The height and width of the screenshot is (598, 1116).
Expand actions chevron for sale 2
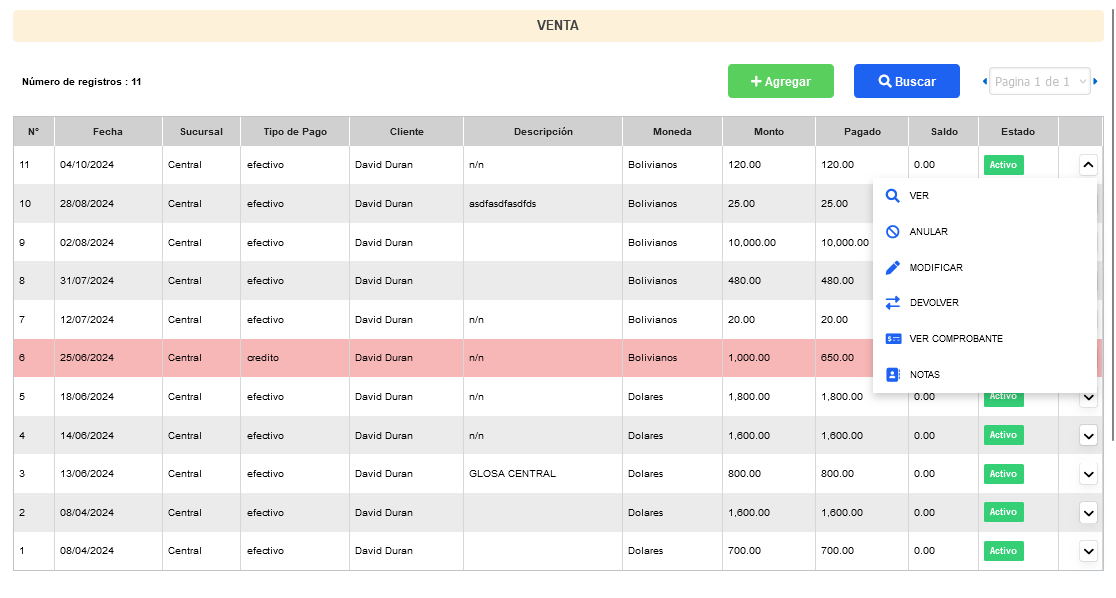(1088, 512)
